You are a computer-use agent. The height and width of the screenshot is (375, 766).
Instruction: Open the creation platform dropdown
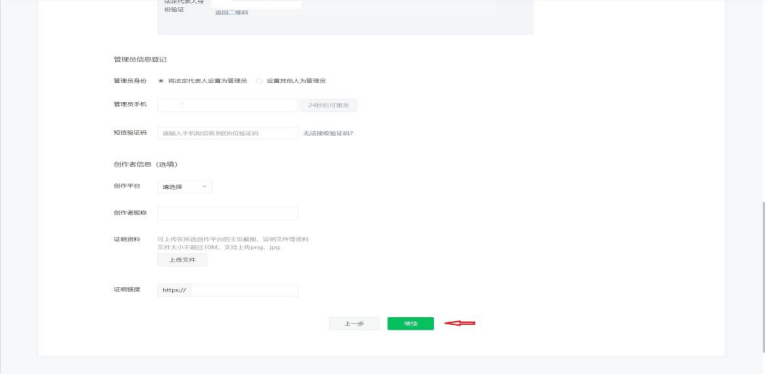184,187
